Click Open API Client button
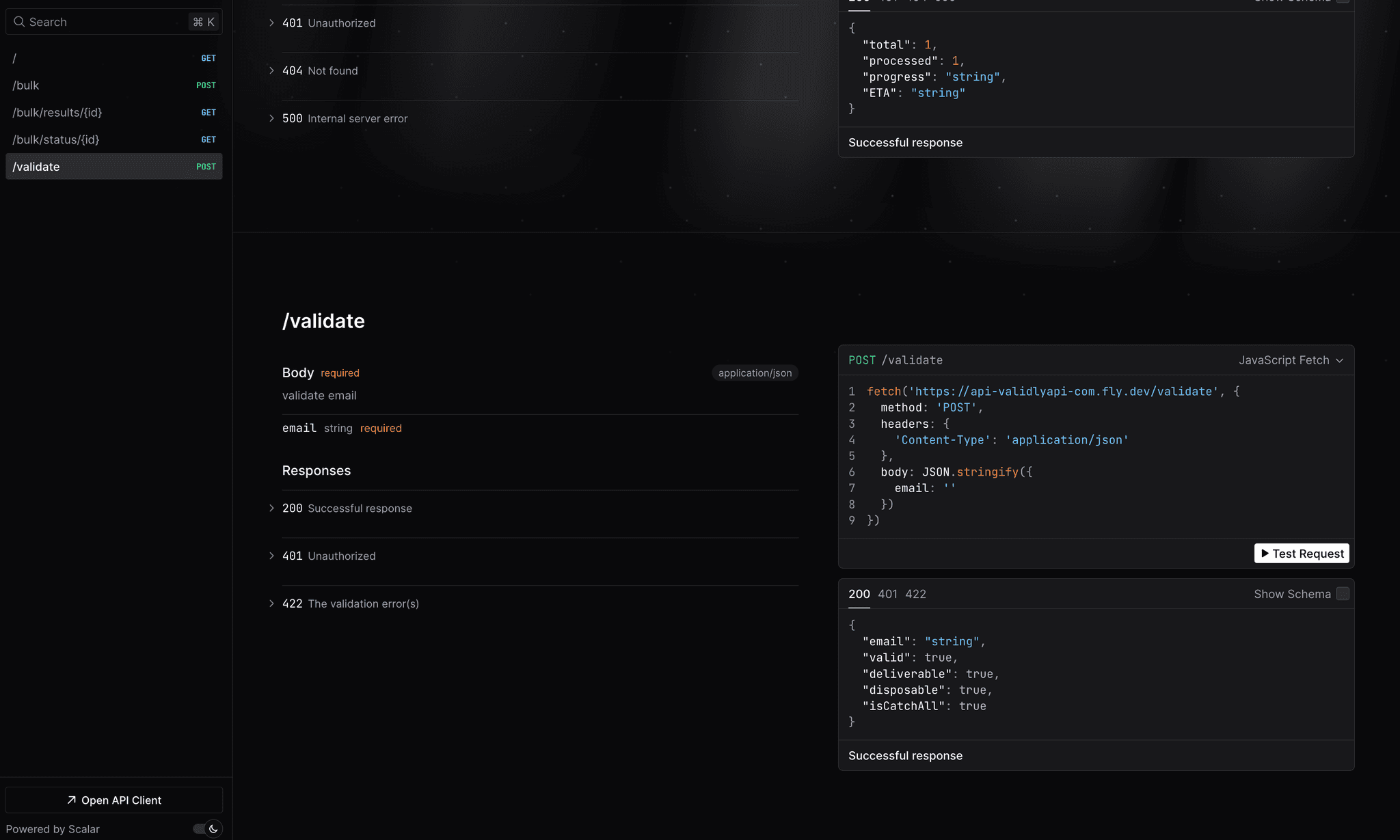 [x=114, y=800]
